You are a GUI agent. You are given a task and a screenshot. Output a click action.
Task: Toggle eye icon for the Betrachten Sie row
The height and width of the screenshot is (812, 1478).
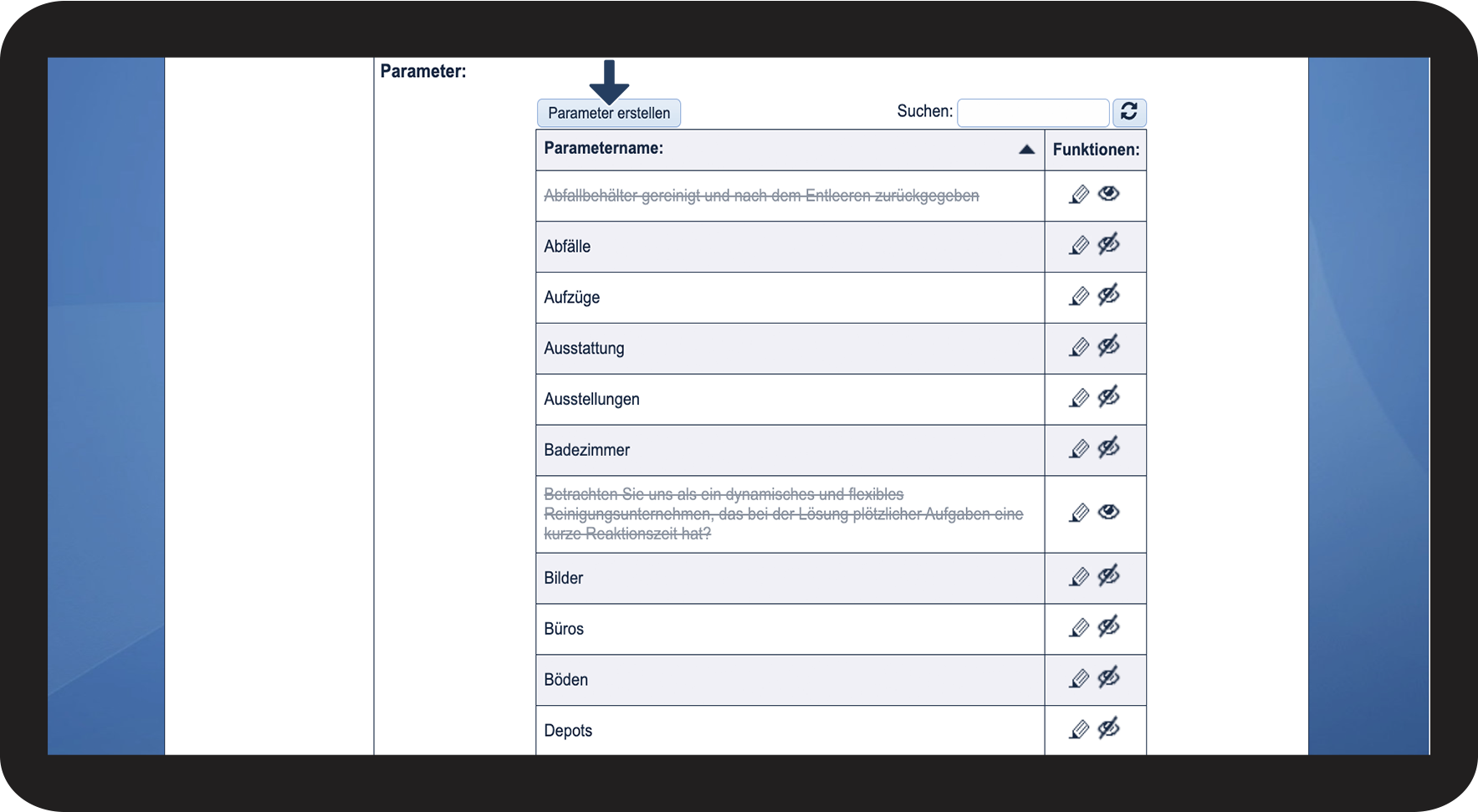pos(1108,512)
